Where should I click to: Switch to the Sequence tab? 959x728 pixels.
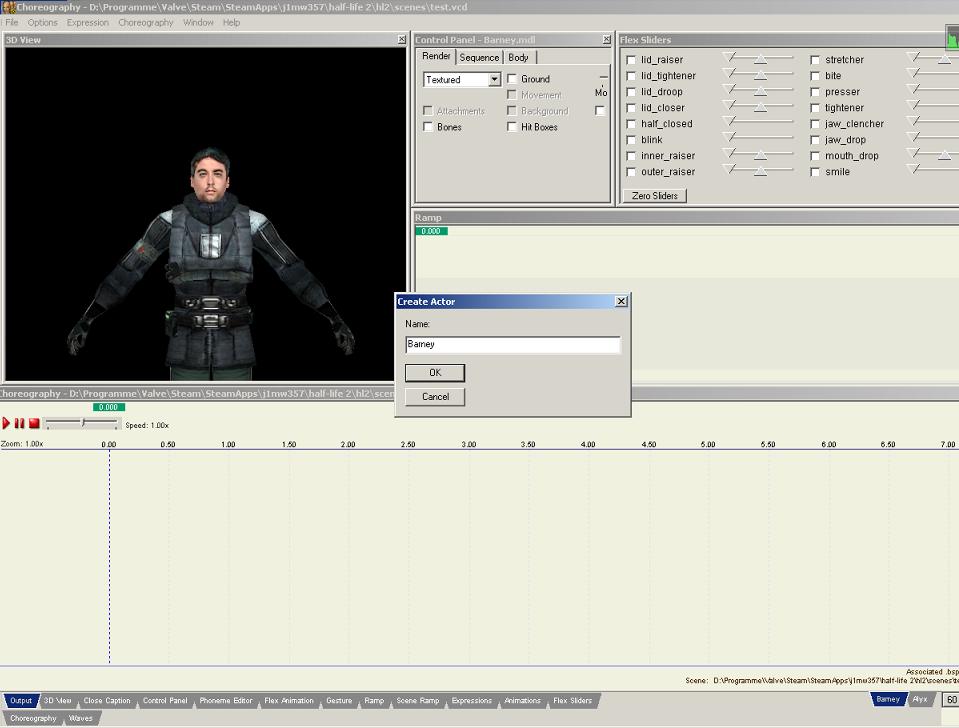(480, 58)
